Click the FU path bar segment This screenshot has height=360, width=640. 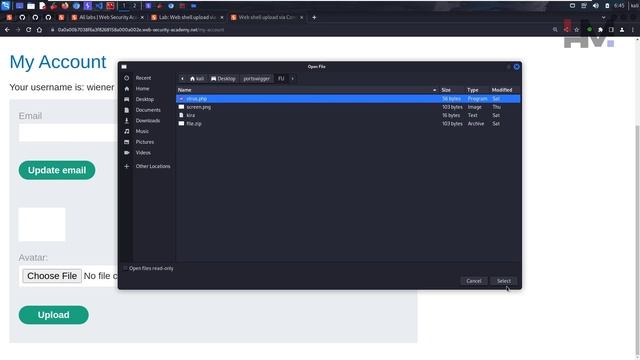tap(281, 78)
